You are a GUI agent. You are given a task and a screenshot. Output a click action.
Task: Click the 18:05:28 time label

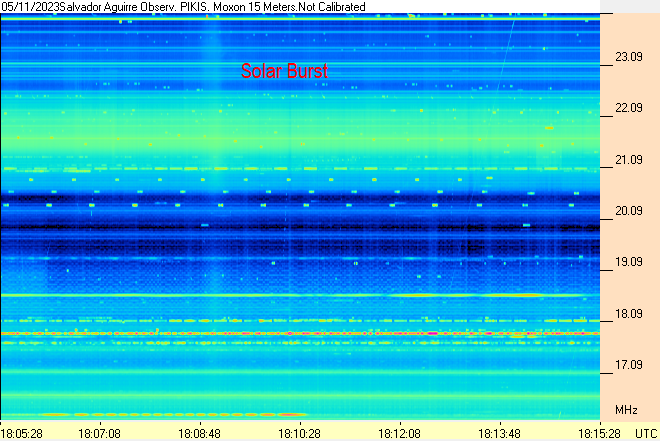tap(21, 433)
